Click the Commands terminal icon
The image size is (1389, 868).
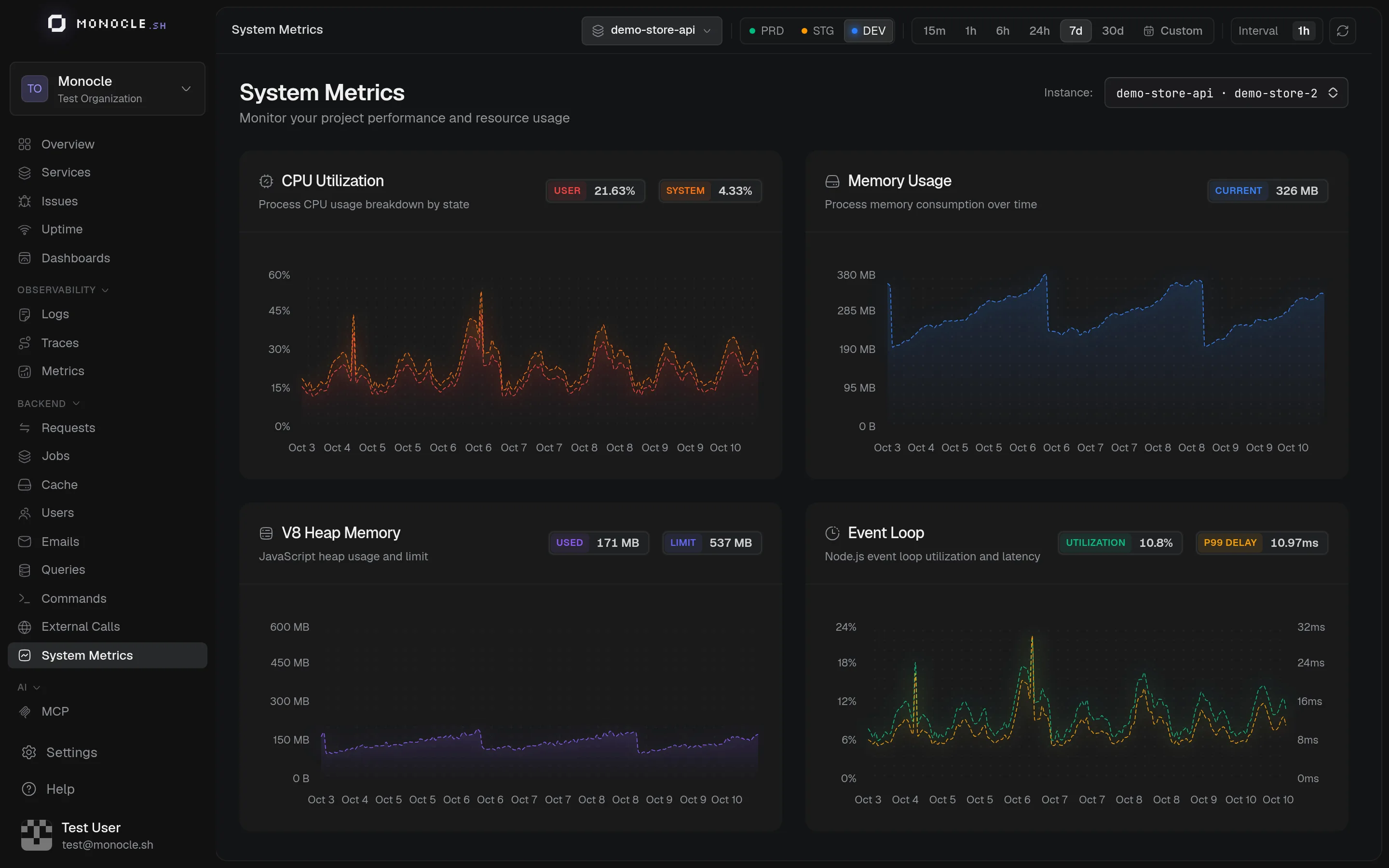(x=25, y=599)
